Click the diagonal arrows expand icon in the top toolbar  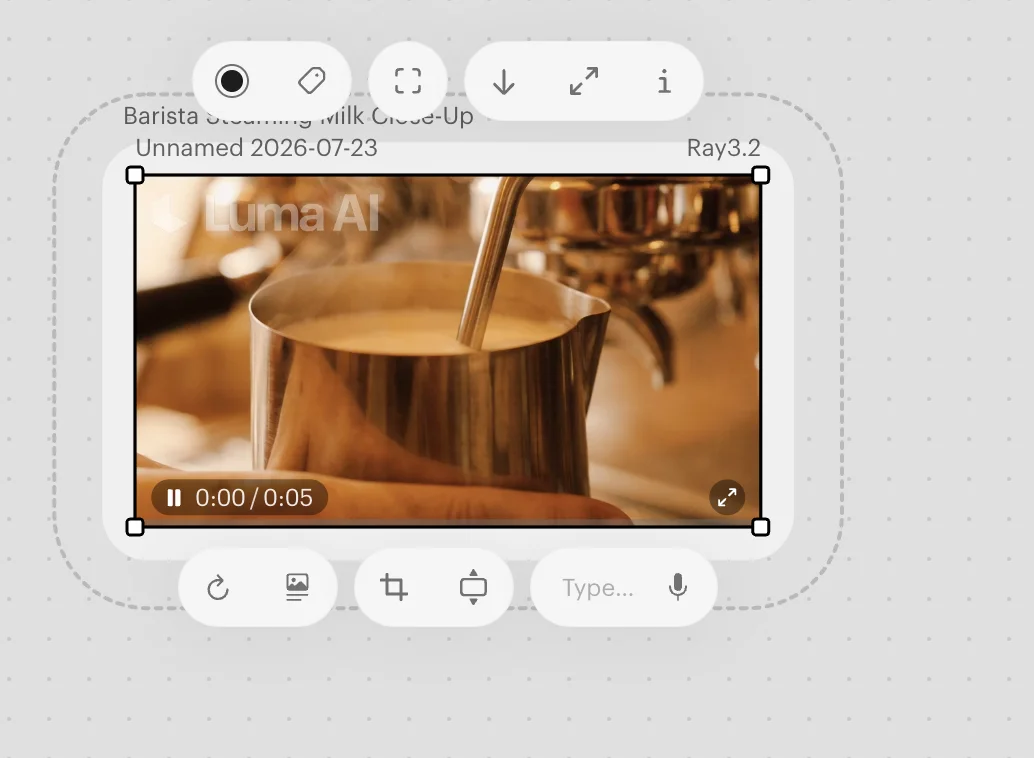pos(584,81)
